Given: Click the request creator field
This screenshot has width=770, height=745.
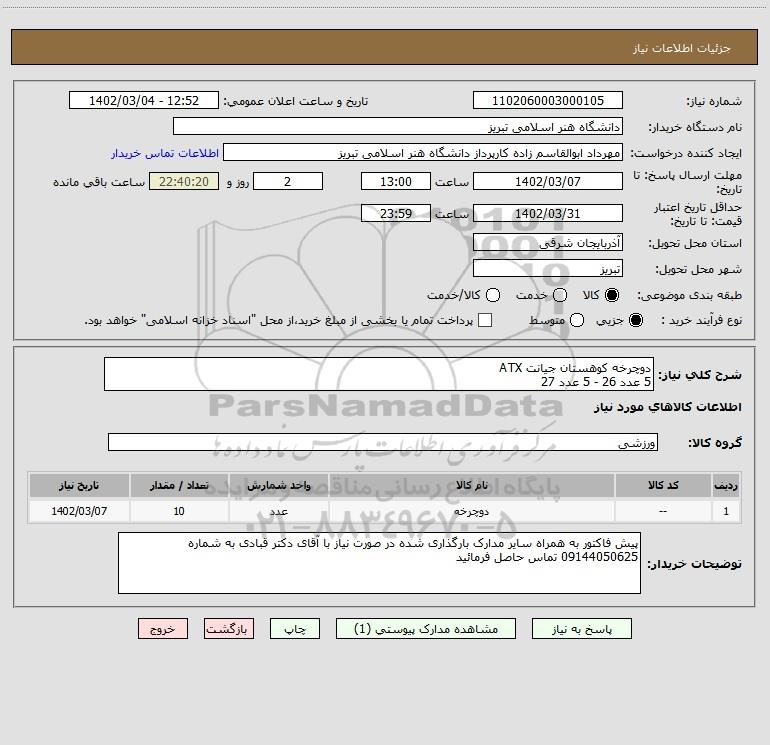Looking at the screenshot, I should [x=423, y=152].
